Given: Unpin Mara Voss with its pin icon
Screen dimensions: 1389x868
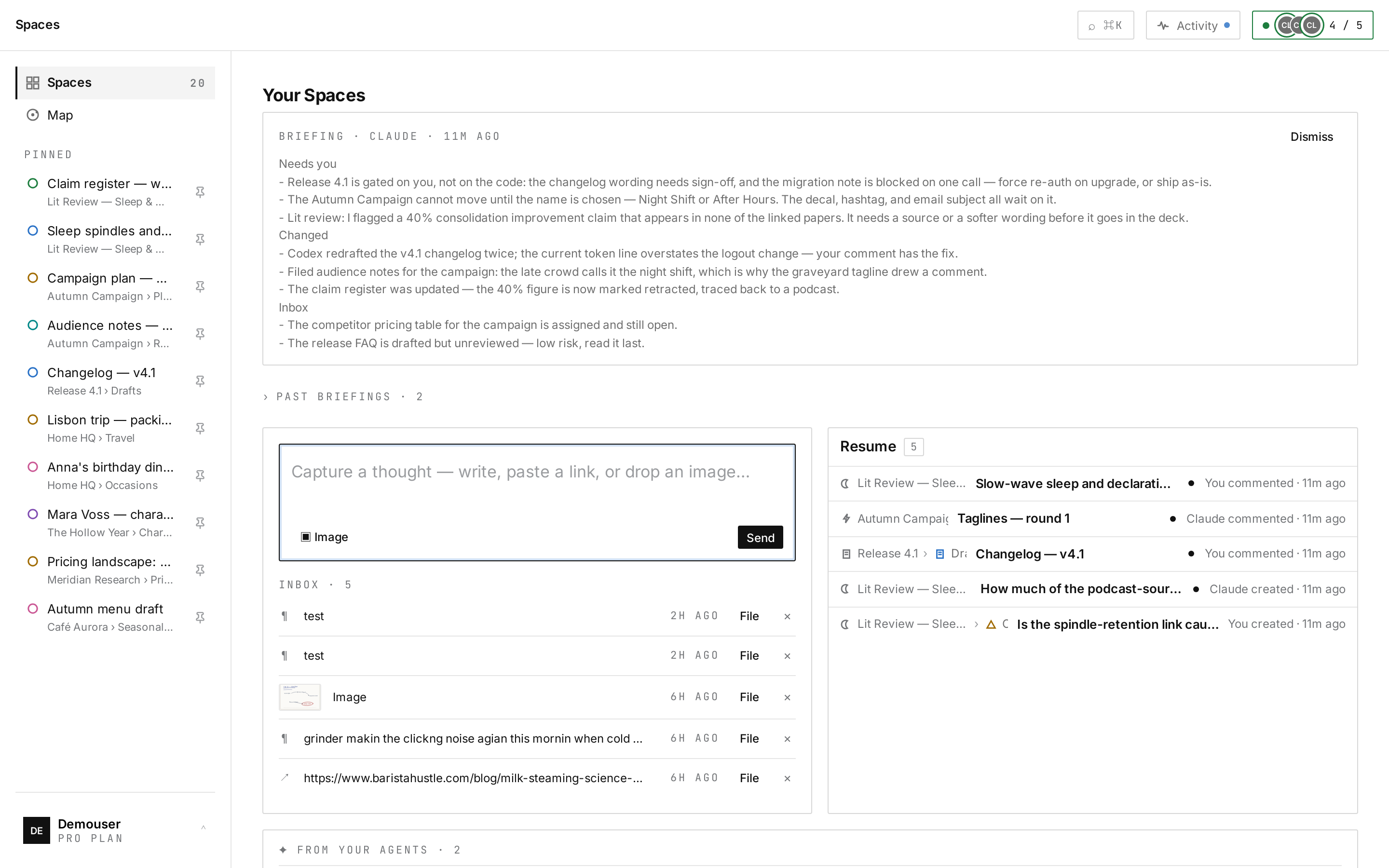Looking at the screenshot, I should [x=200, y=523].
